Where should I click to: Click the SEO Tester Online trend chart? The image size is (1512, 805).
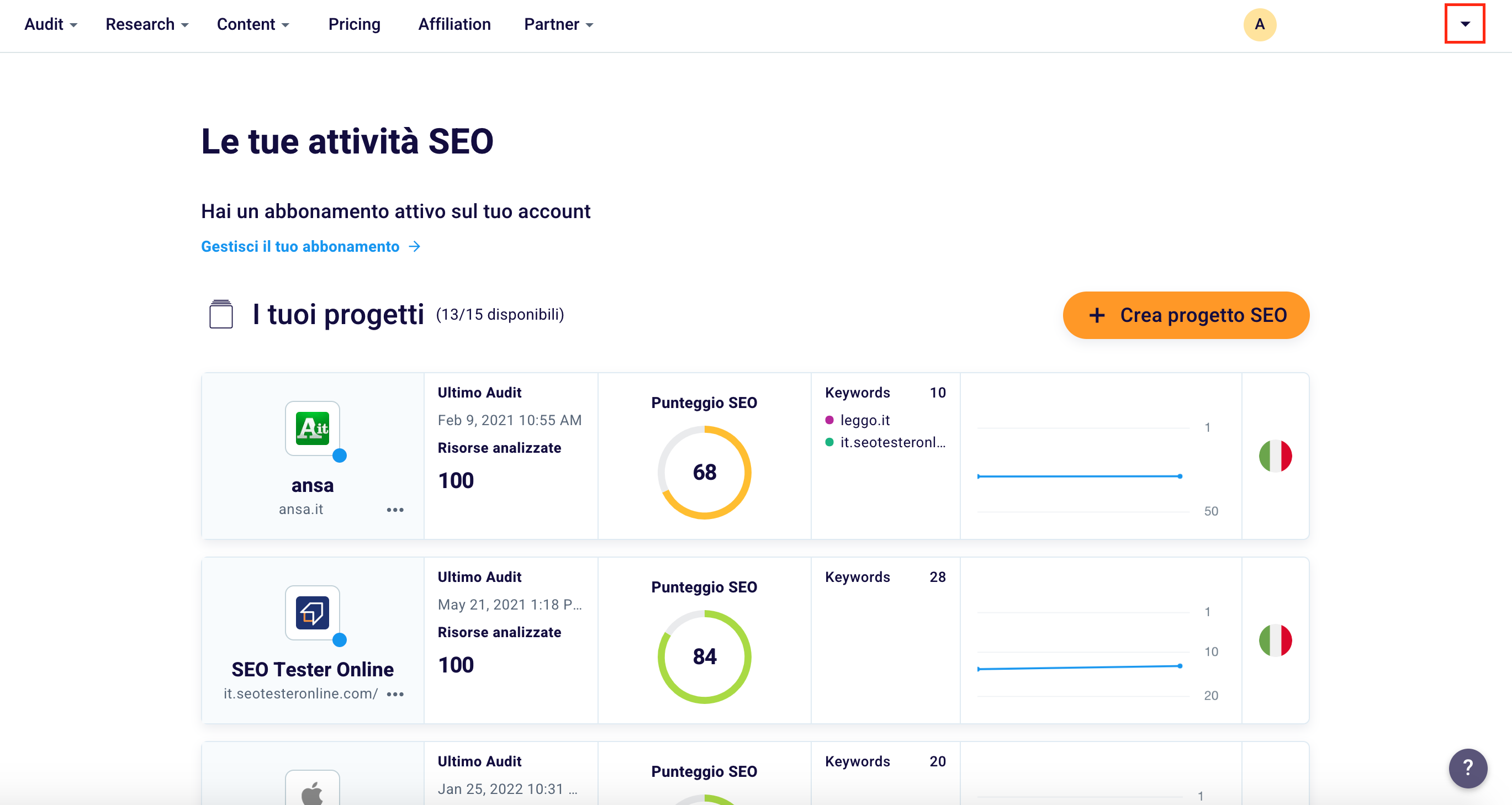tap(1083, 654)
